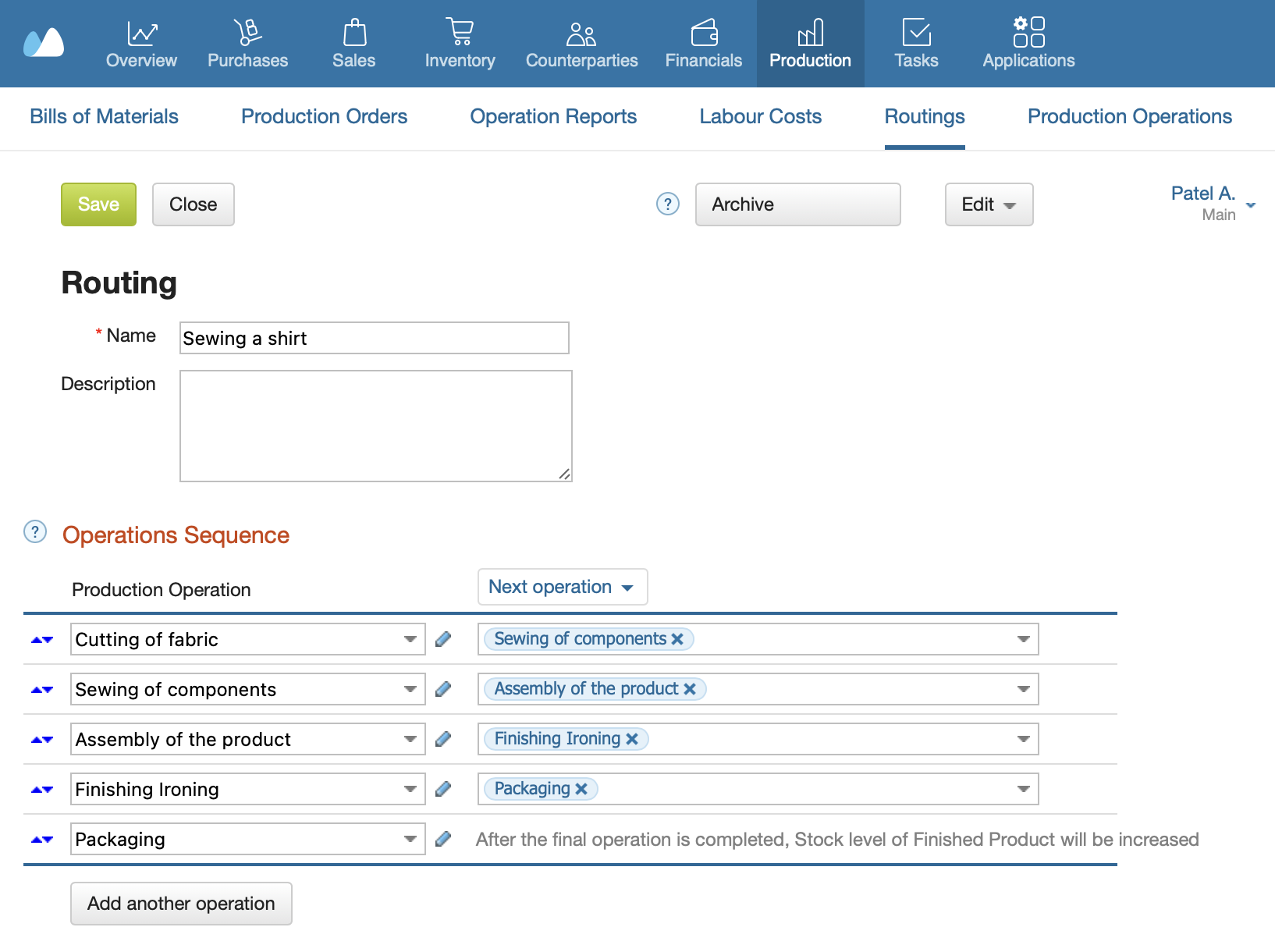
Task: Save the routing
Action: (98, 204)
